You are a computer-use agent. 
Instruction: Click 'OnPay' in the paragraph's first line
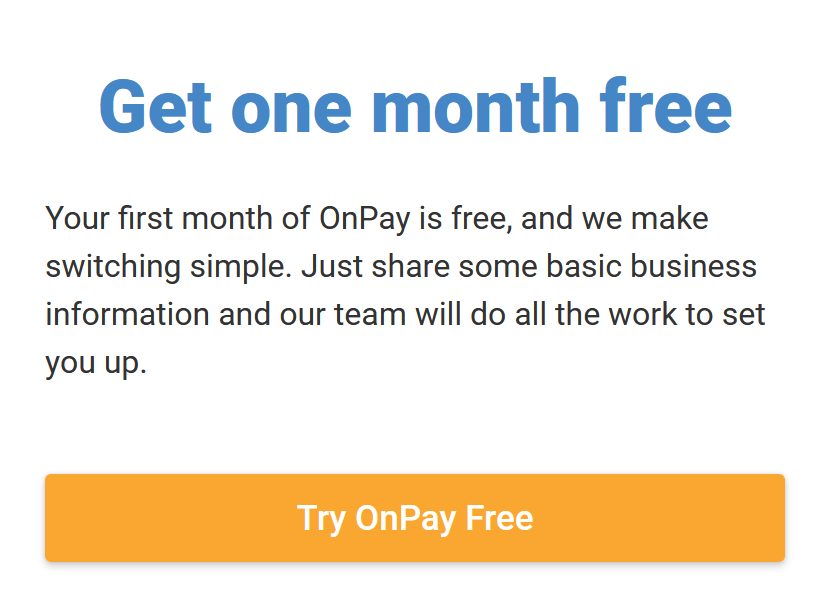[365, 219]
